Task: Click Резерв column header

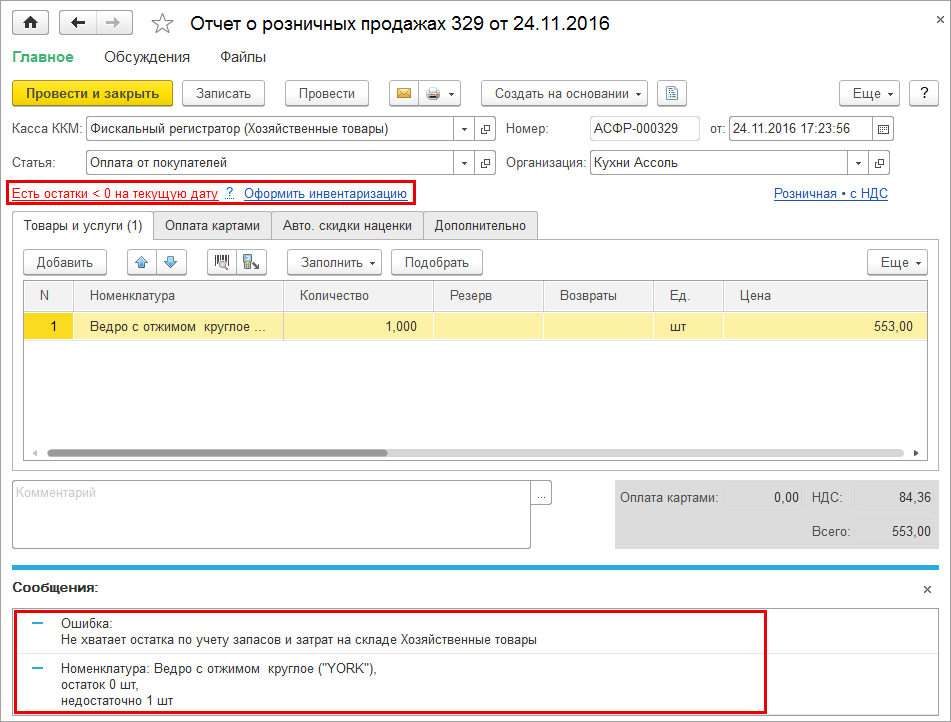Action: (x=488, y=295)
